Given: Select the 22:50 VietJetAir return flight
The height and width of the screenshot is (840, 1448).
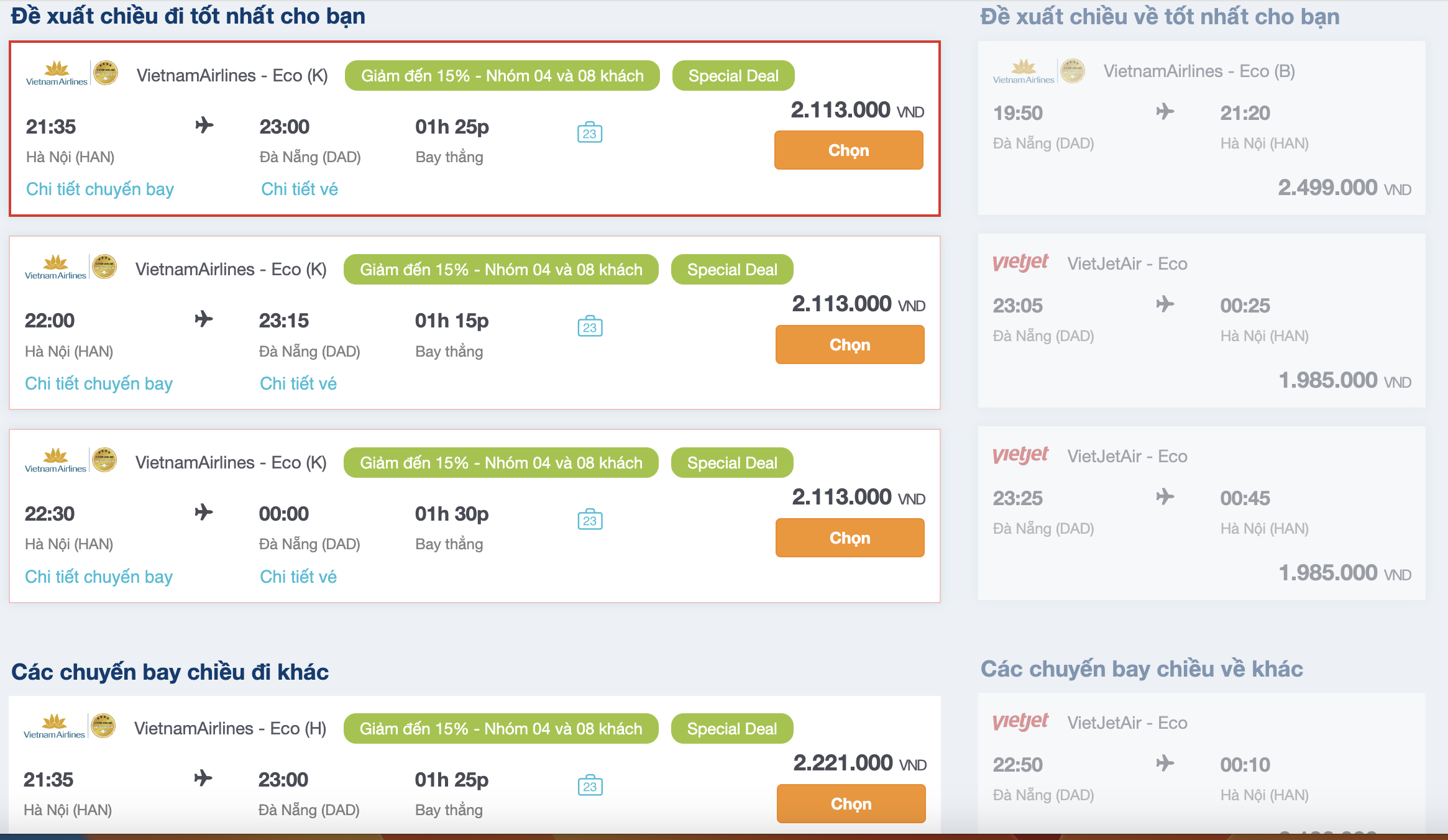Looking at the screenshot, I should [1201, 764].
